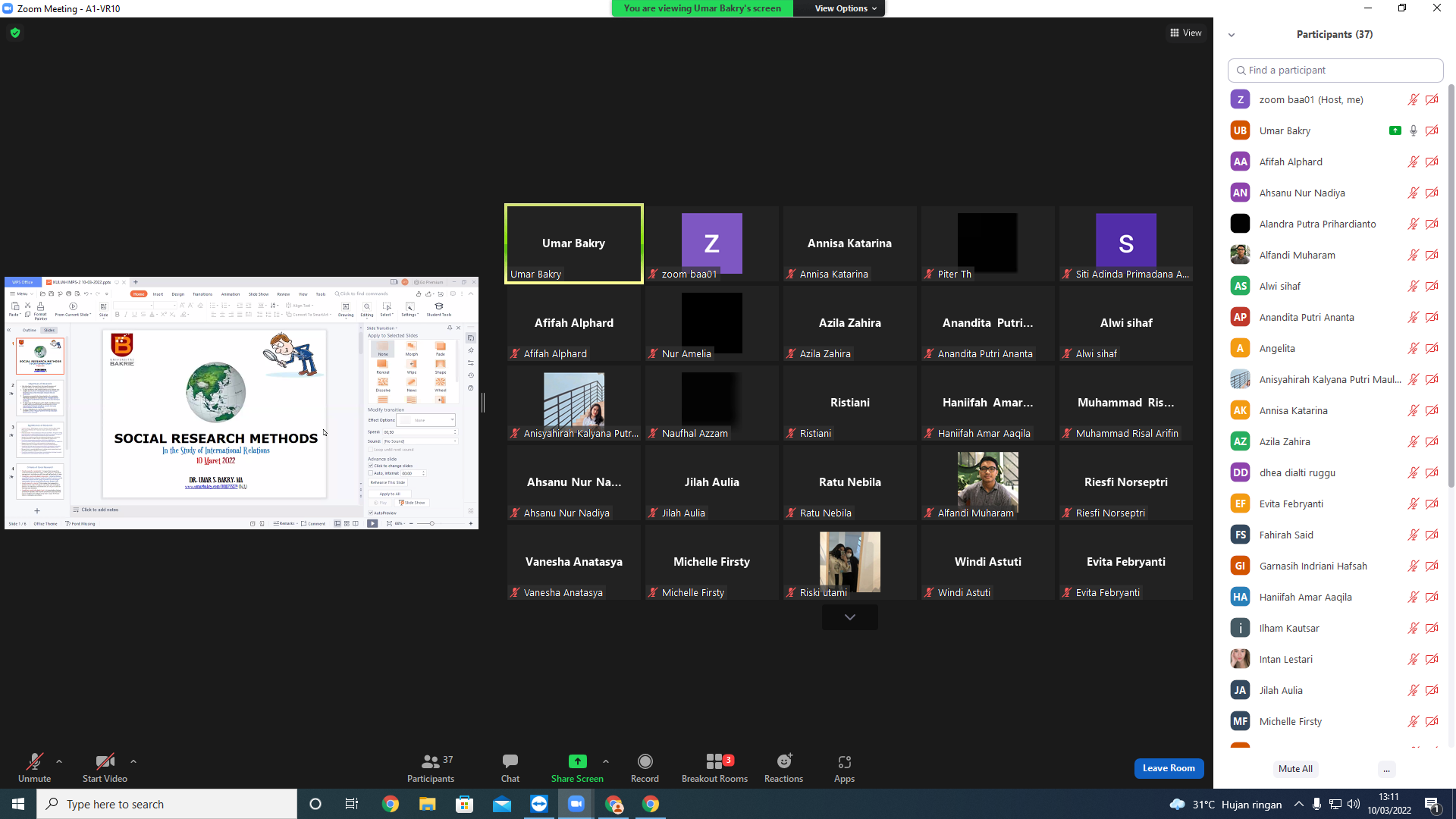Screen dimensions: 1456x819
Task: Click the Record meeting icon
Action: point(645,761)
